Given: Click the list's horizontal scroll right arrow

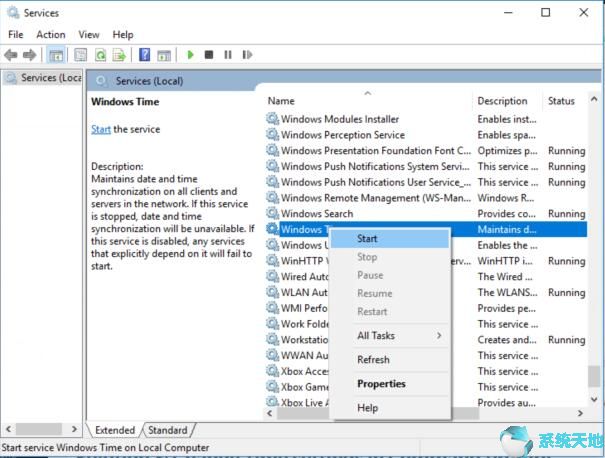Looking at the screenshot, I should pos(580,413).
